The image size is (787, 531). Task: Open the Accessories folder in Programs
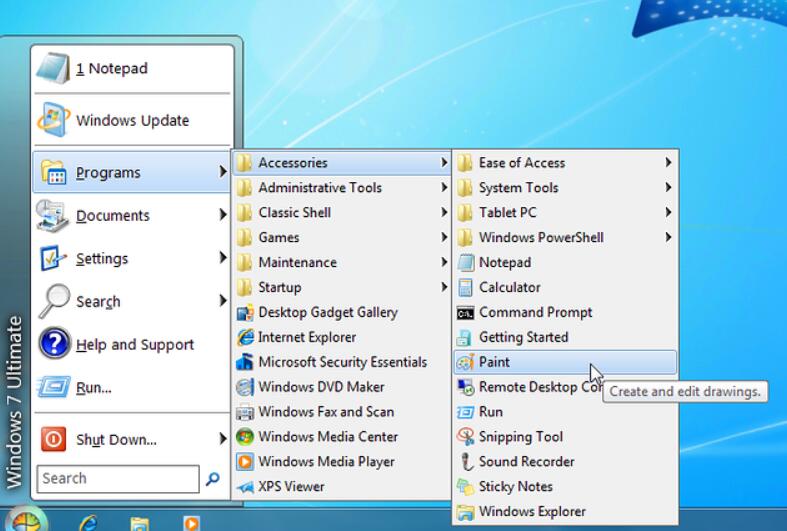(341, 163)
